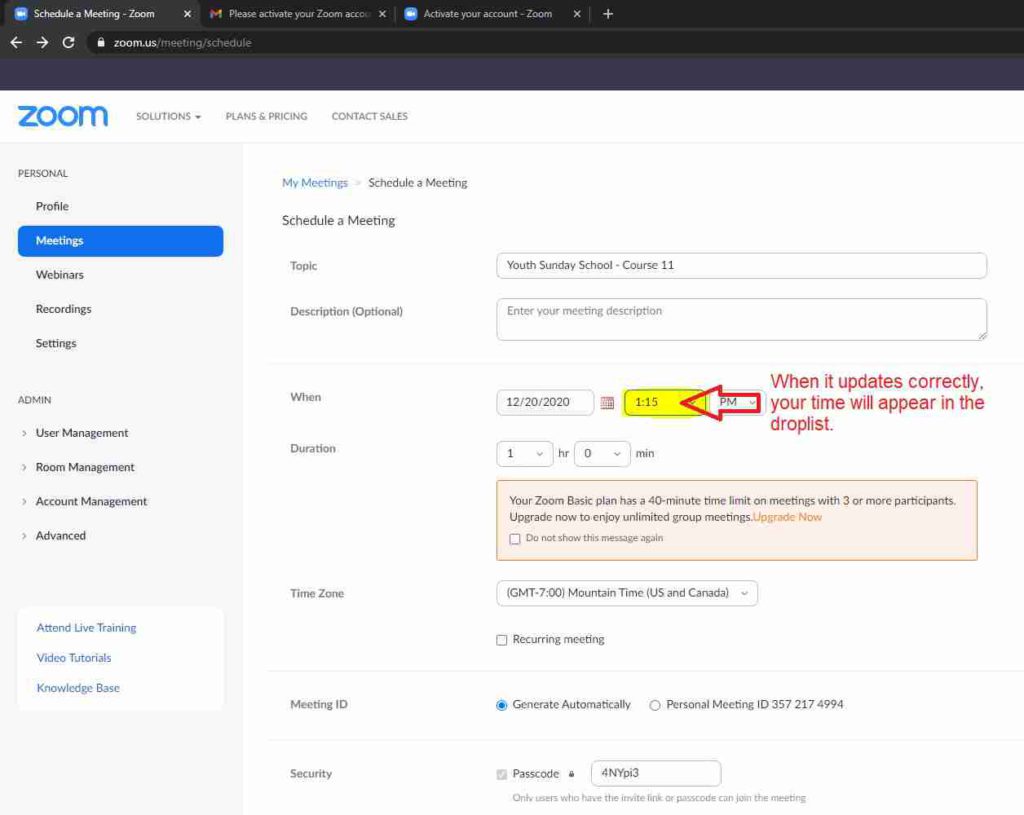This screenshot has height=815, width=1024.
Task: Open the duration hours dropdown
Action: click(x=524, y=454)
